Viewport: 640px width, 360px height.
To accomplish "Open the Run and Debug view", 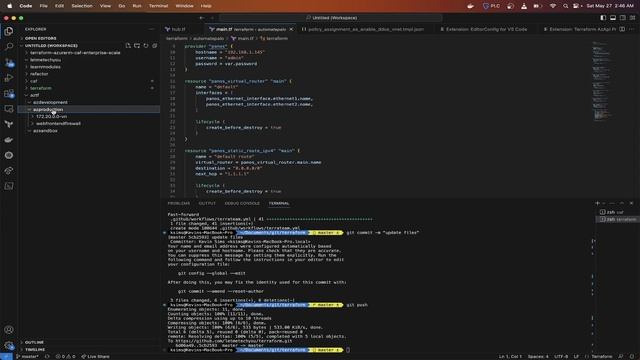I will coord(9,78).
